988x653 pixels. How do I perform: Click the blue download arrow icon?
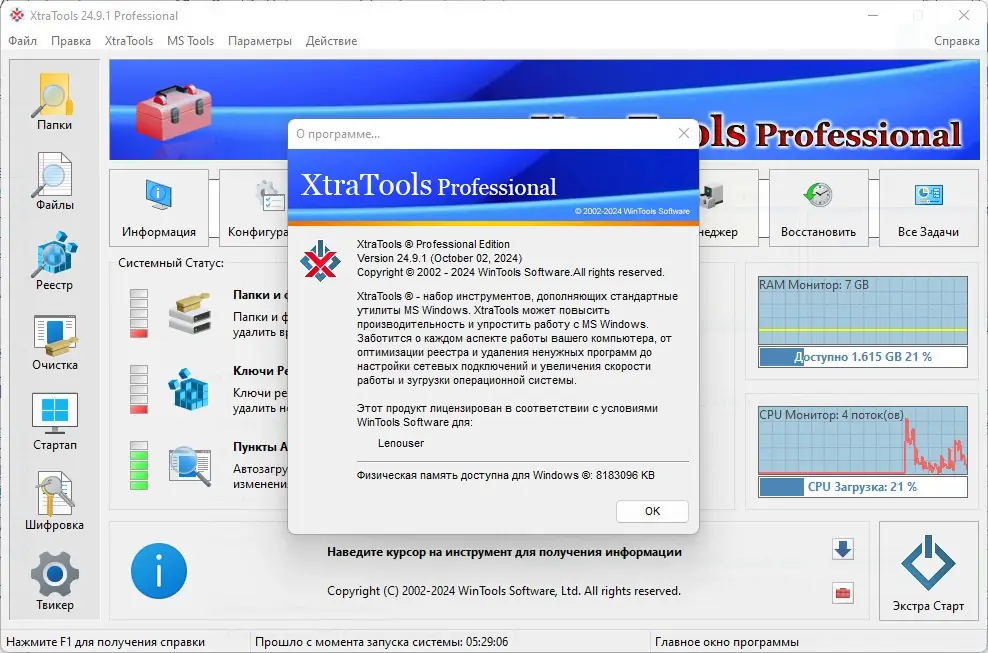[x=842, y=549]
